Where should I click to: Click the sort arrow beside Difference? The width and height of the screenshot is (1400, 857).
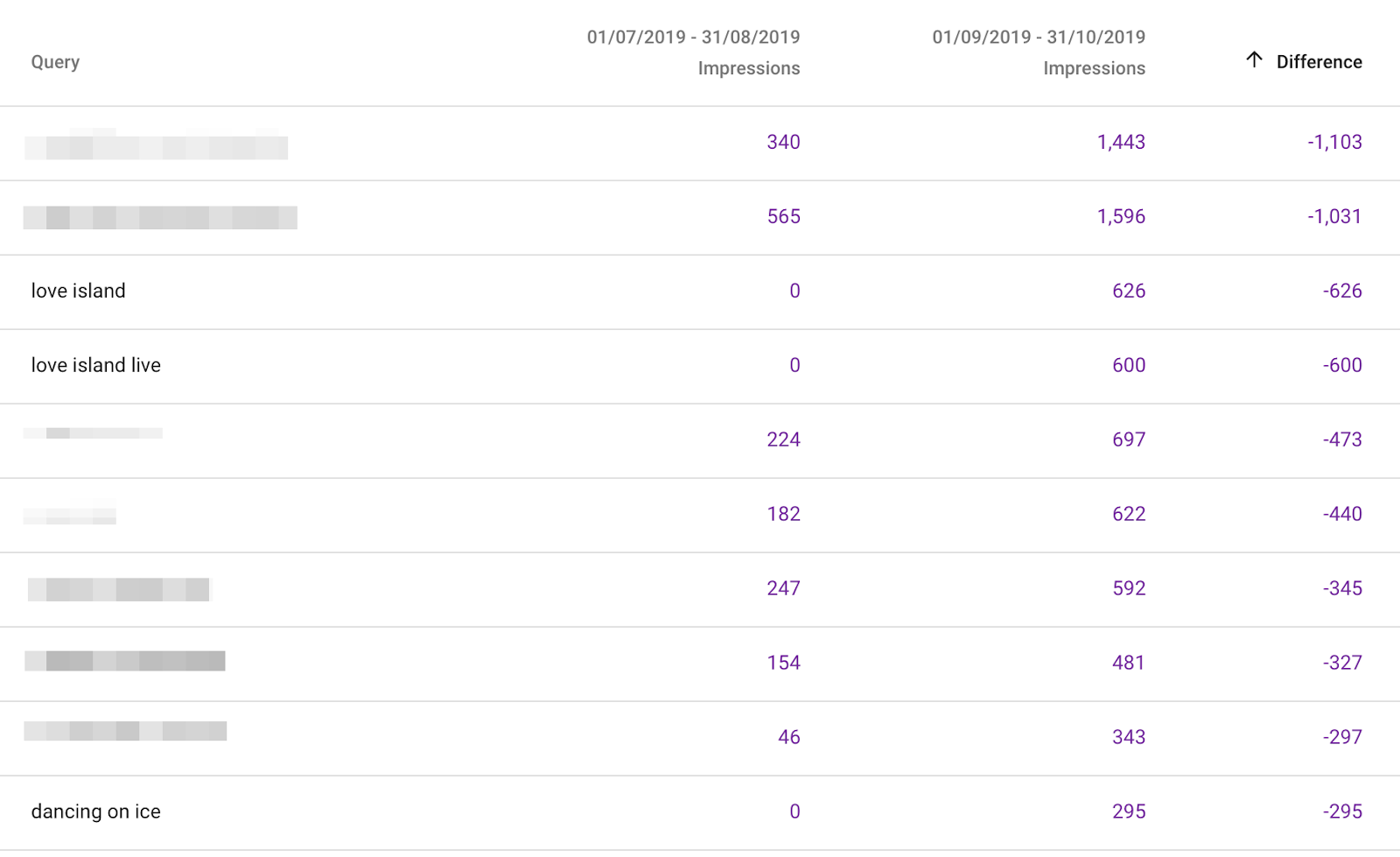pyautogui.click(x=1254, y=60)
